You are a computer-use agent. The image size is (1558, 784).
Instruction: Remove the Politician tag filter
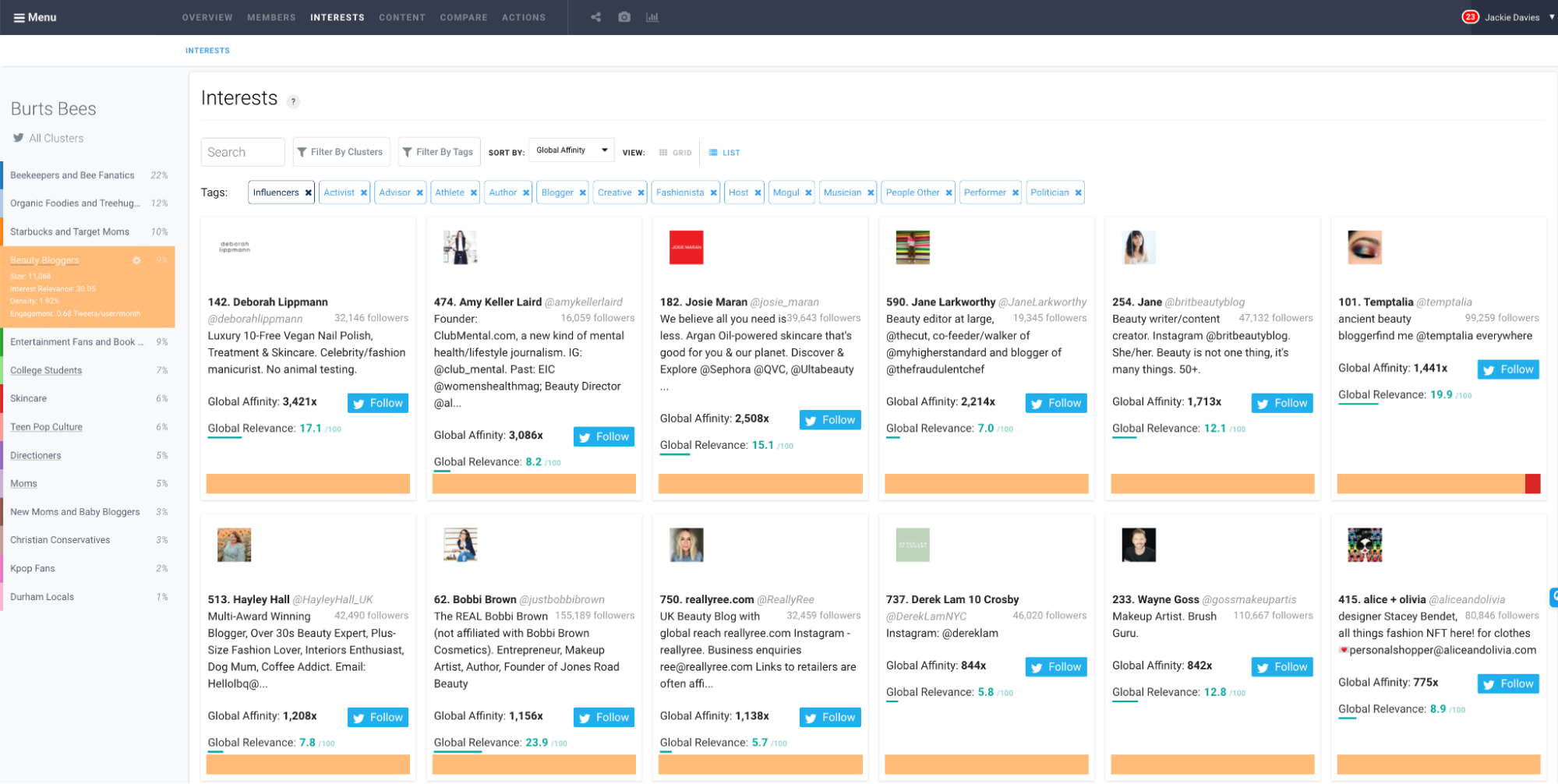coord(1079,192)
